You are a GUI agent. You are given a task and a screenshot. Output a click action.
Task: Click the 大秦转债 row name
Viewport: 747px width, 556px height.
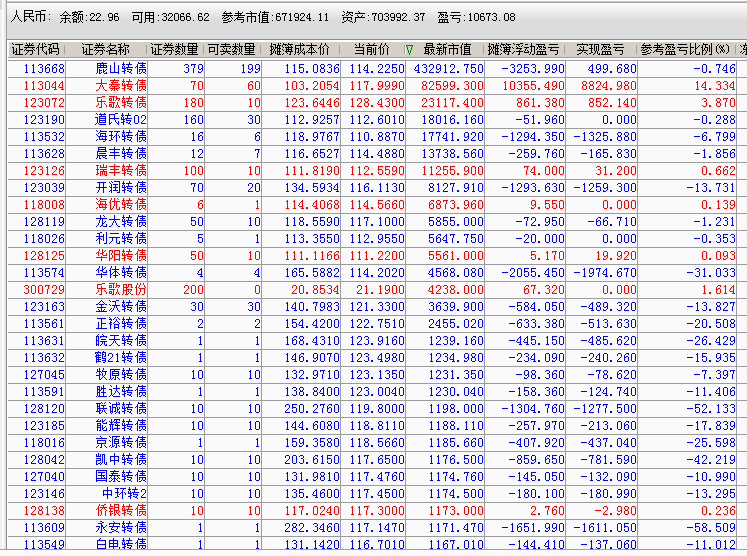pos(121,86)
